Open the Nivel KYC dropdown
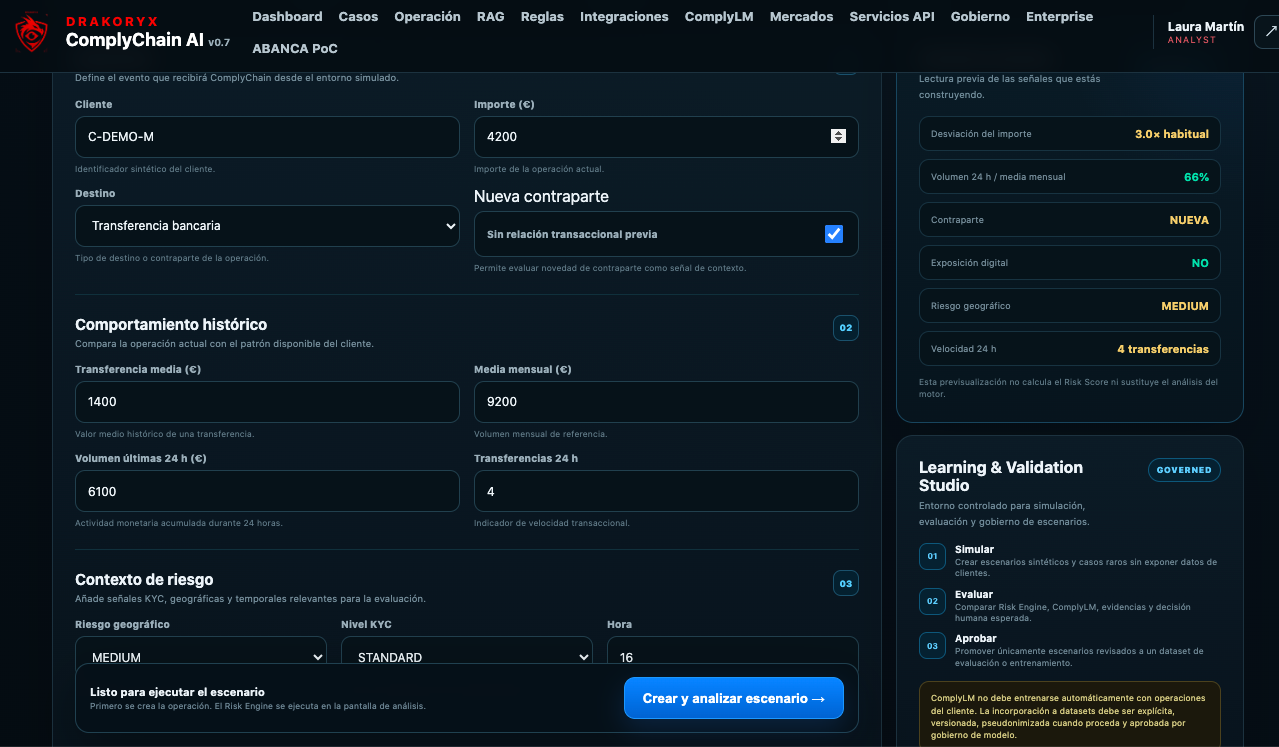1279x747 pixels. (x=467, y=657)
